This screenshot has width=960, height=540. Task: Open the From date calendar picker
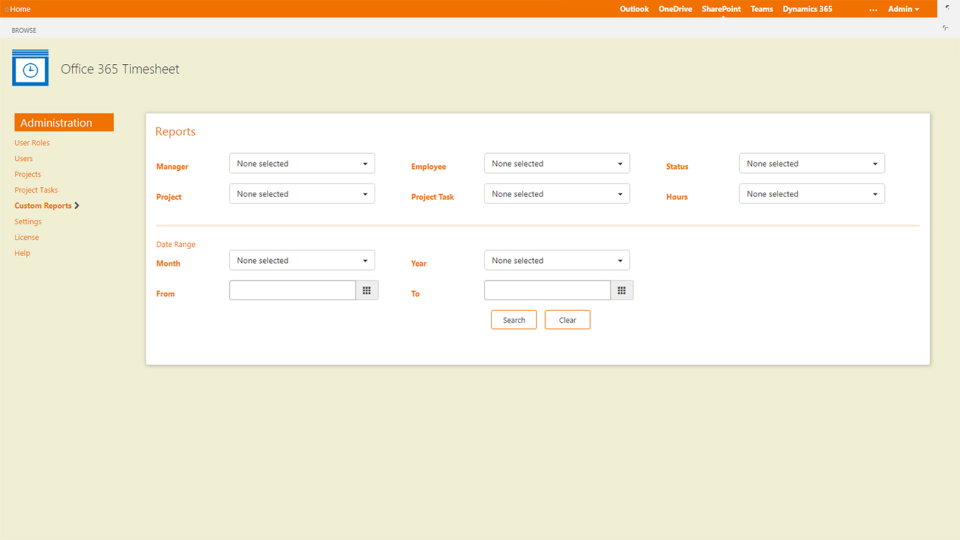pyautogui.click(x=367, y=290)
